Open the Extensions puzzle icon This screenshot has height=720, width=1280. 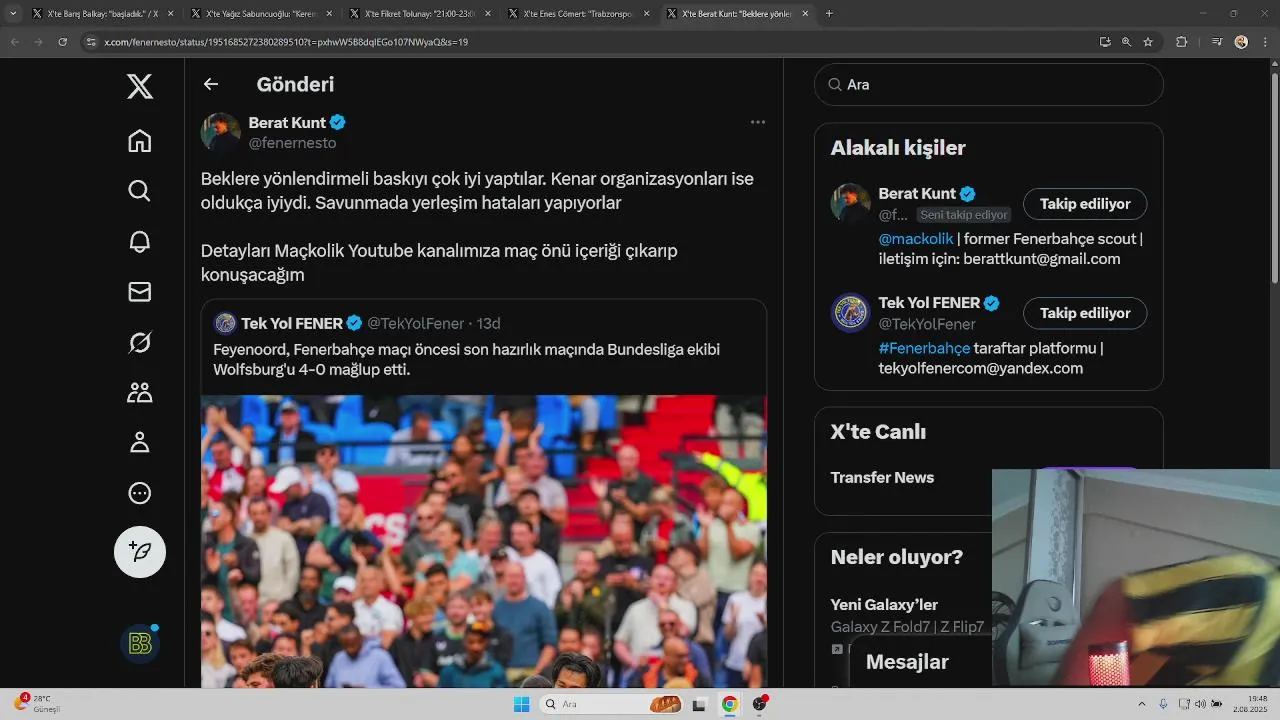[1182, 42]
